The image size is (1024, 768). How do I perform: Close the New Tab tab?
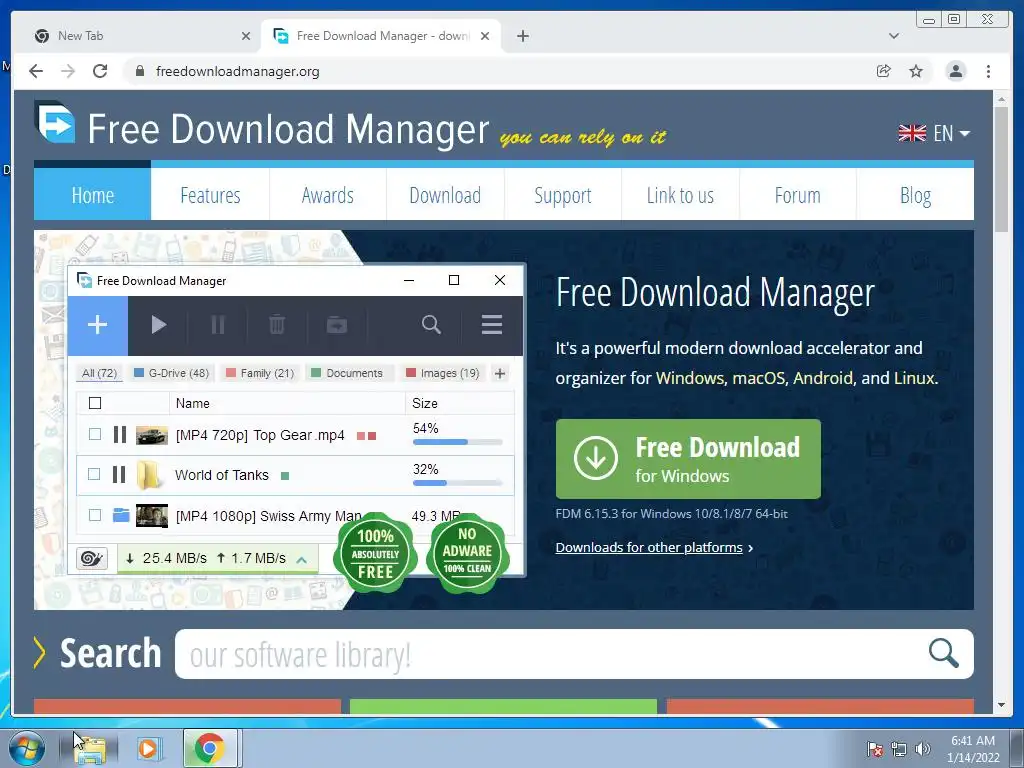pyautogui.click(x=246, y=36)
